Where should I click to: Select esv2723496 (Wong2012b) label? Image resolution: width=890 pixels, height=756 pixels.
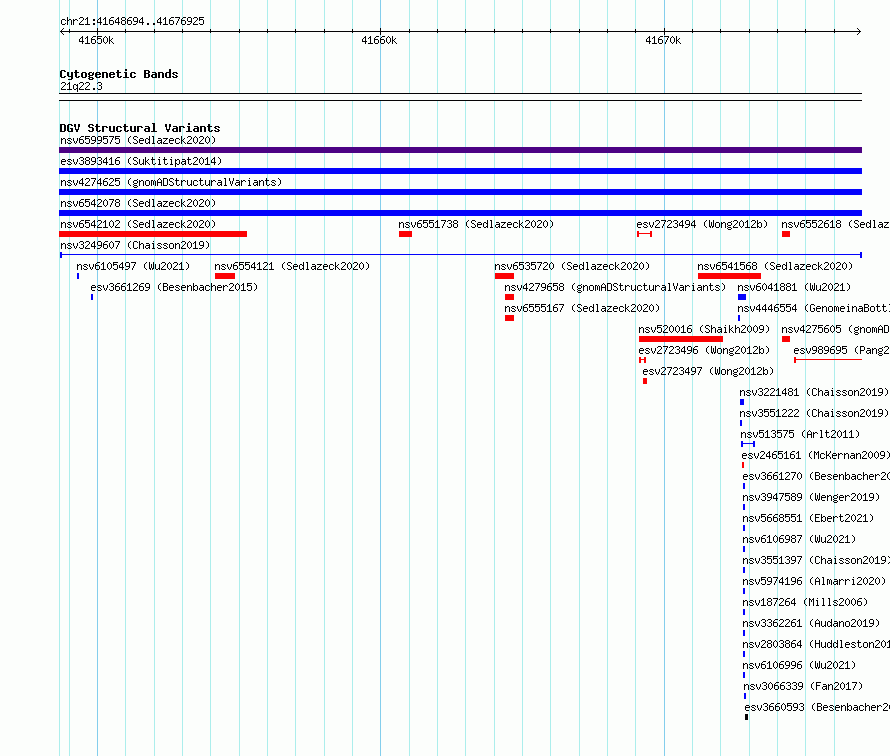pos(704,350)
